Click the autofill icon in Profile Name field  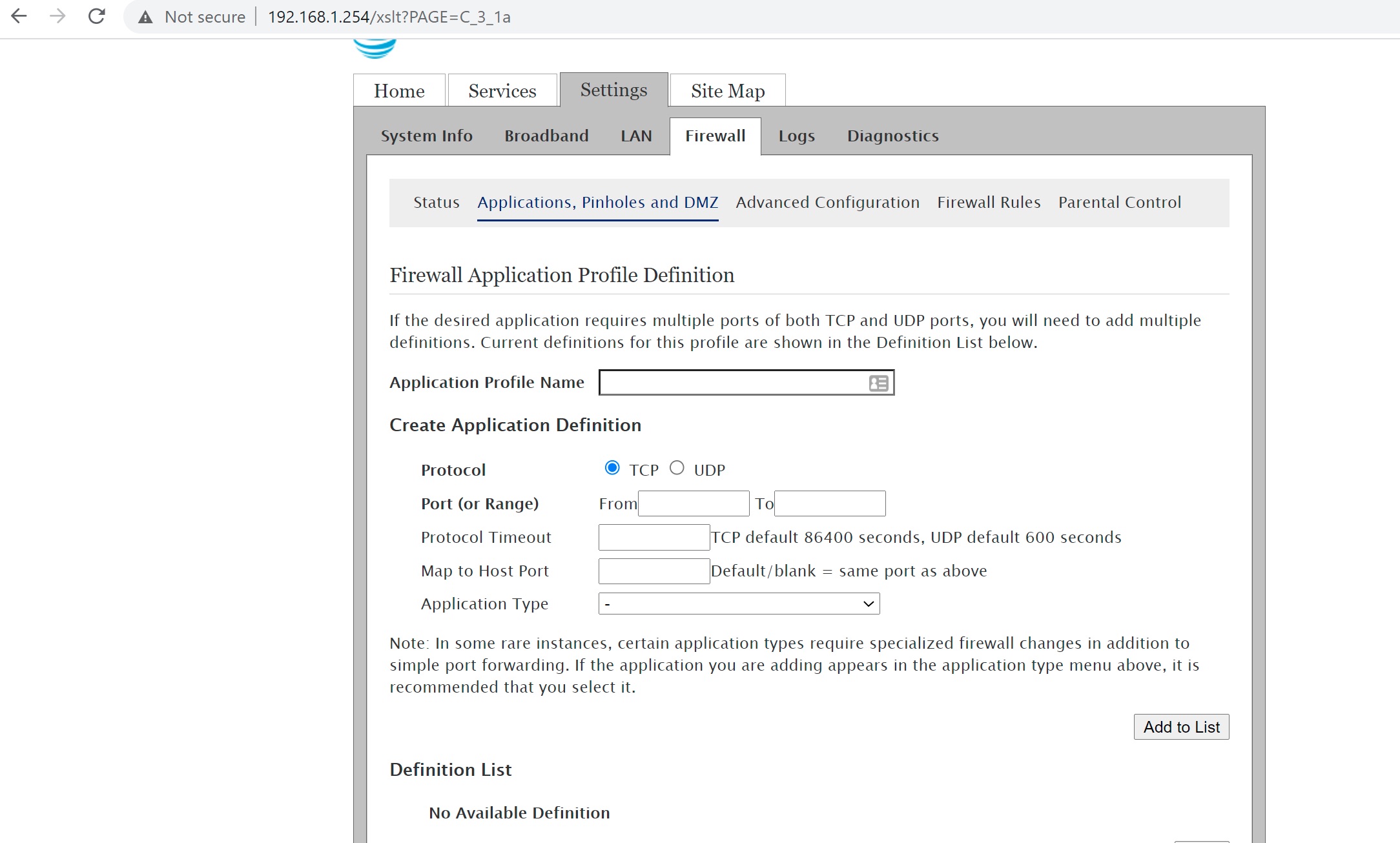[x=878, y=383]
